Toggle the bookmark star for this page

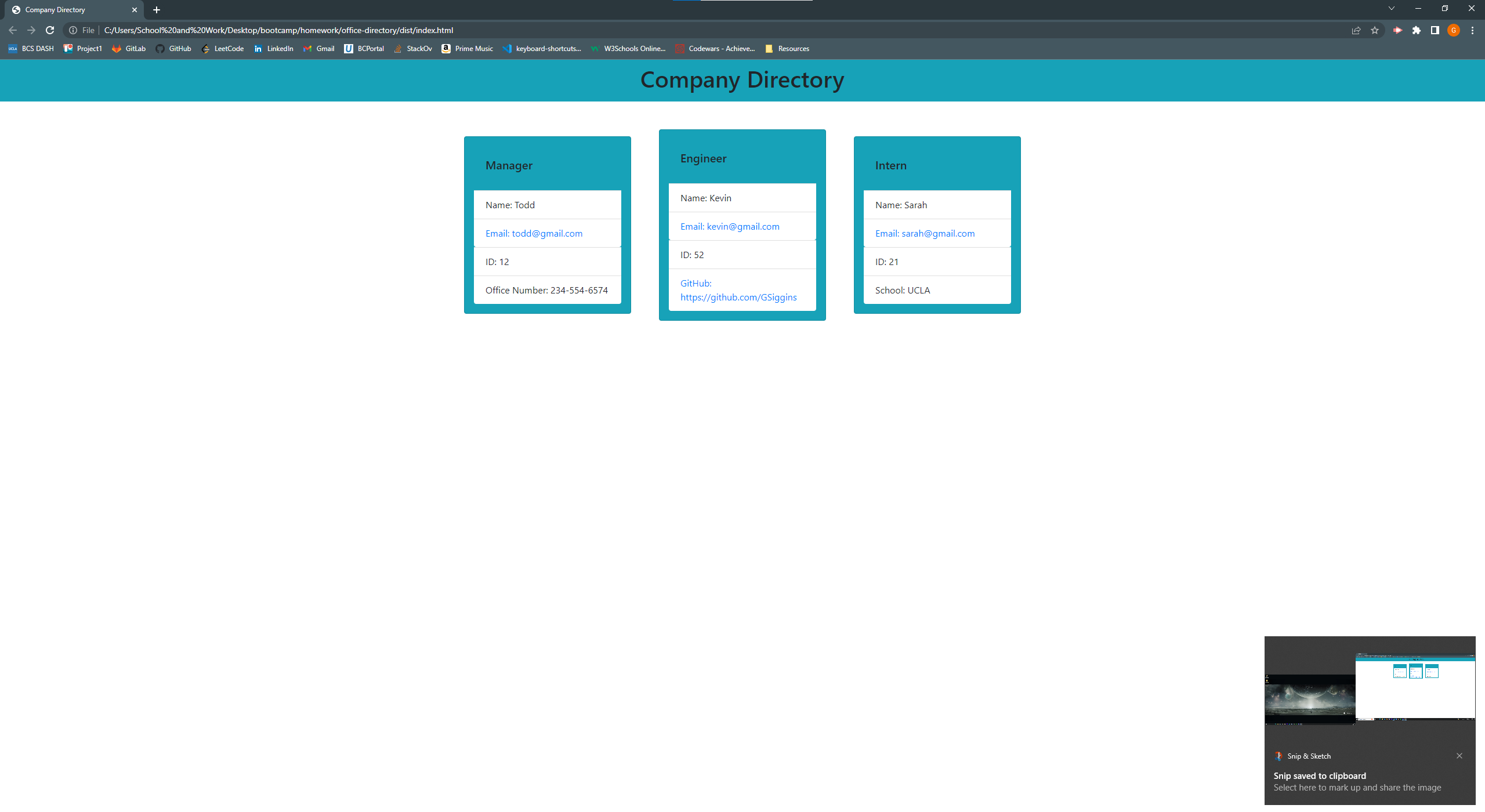click(1375, 30)
